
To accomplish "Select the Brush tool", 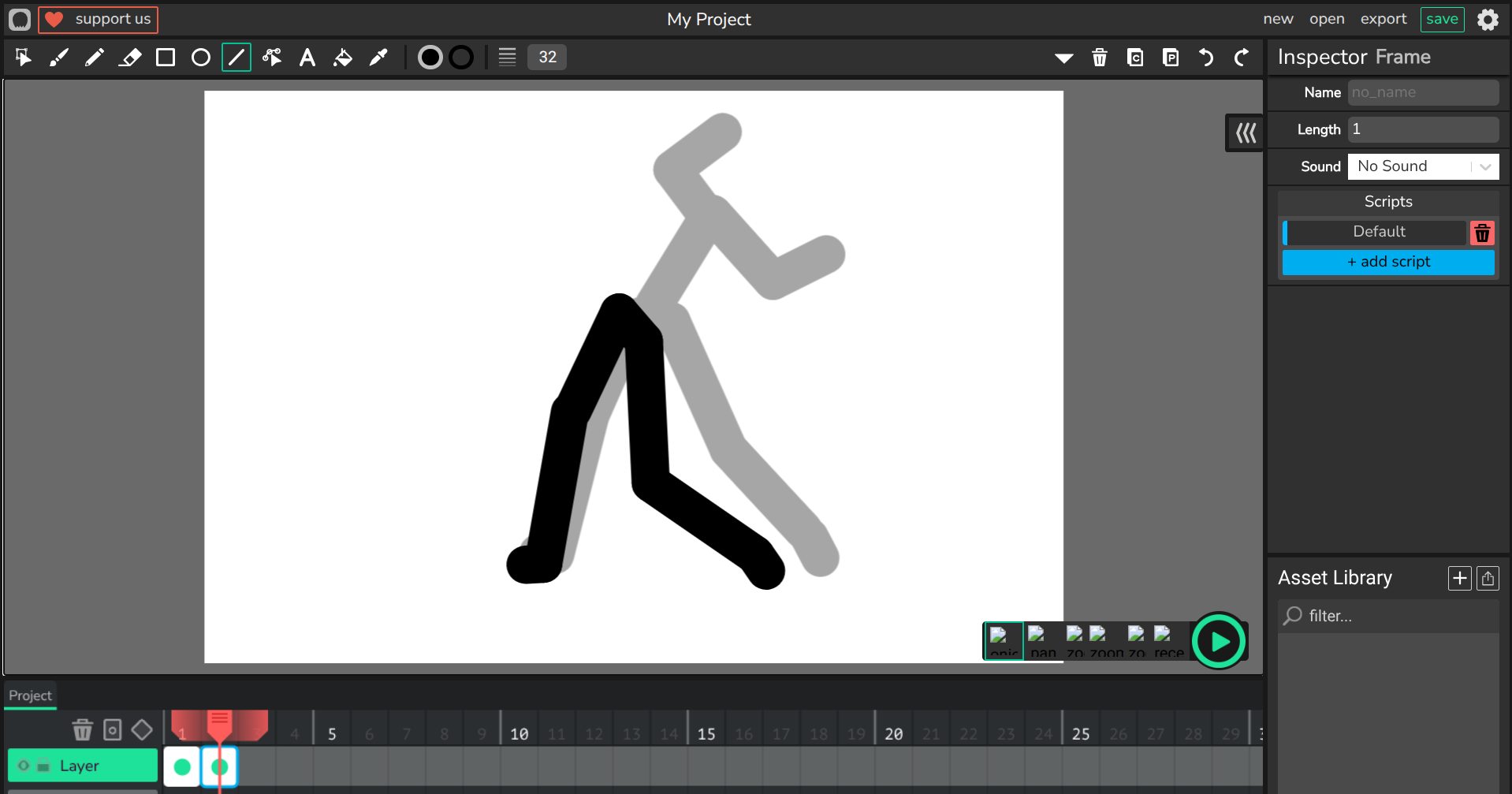I will [59, 58].
